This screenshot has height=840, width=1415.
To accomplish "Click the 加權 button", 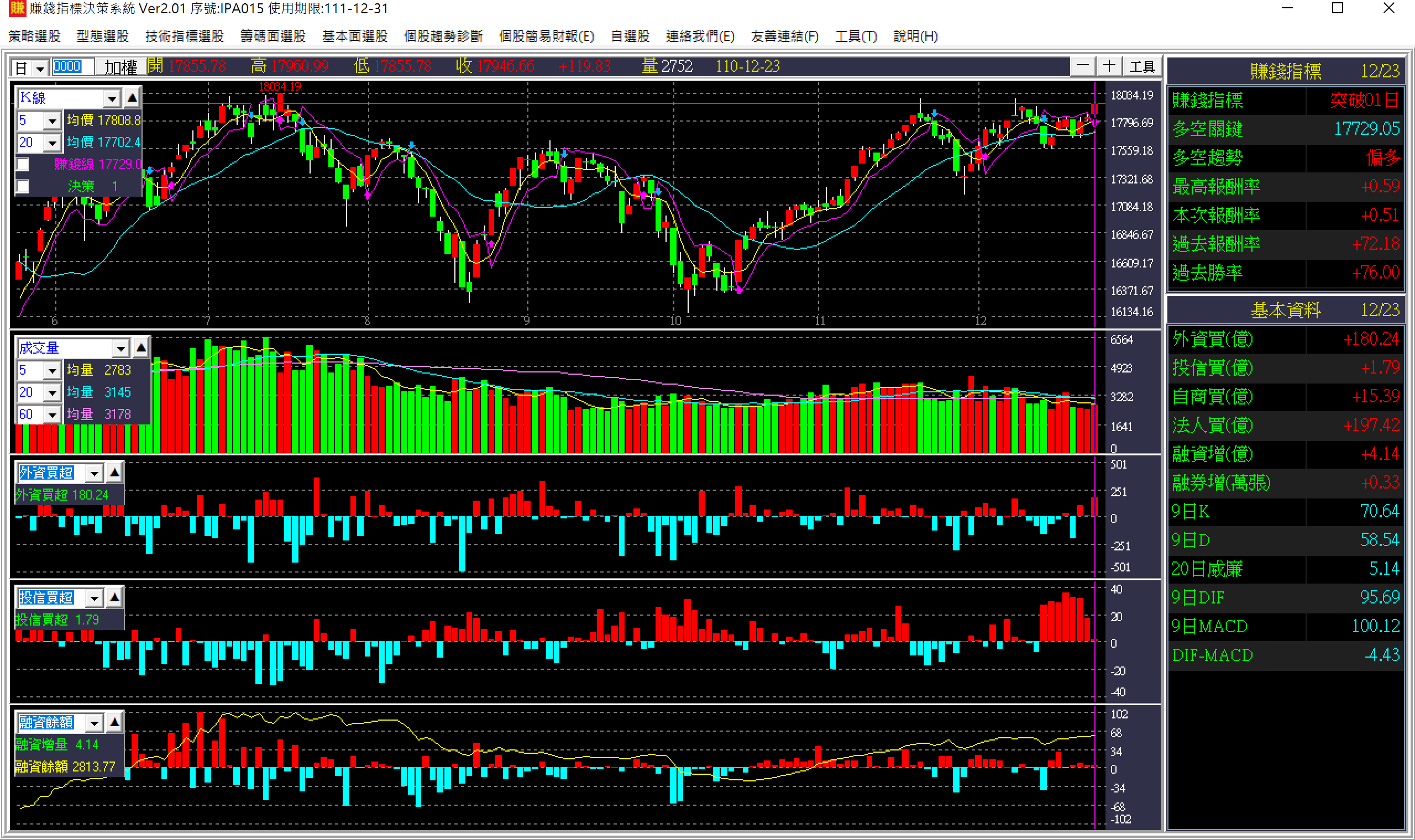I will [x=120, y=67].
